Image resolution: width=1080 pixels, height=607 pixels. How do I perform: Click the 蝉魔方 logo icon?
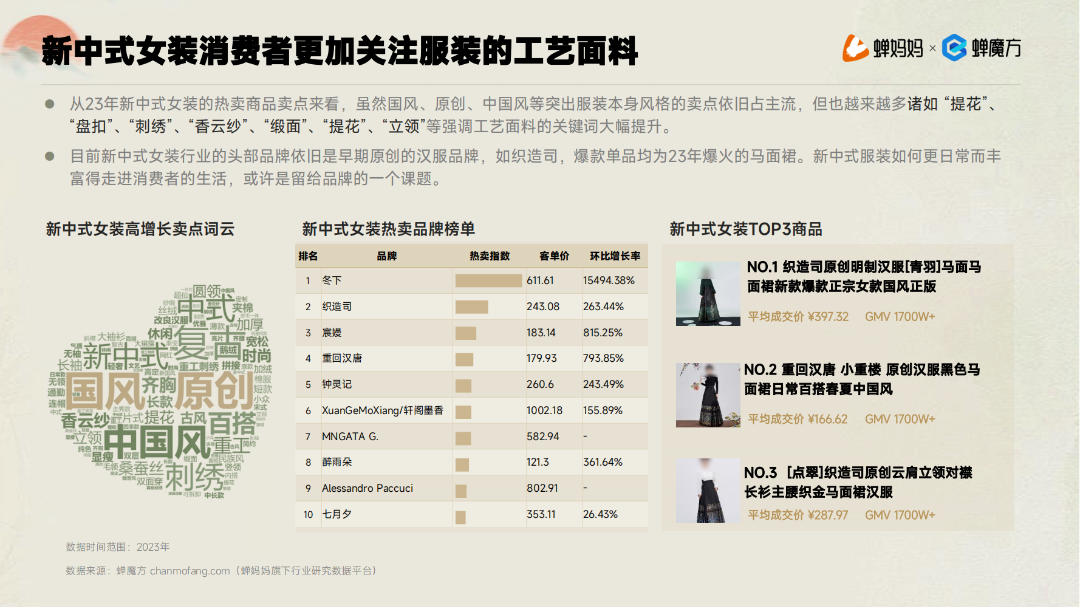(954, 48)
